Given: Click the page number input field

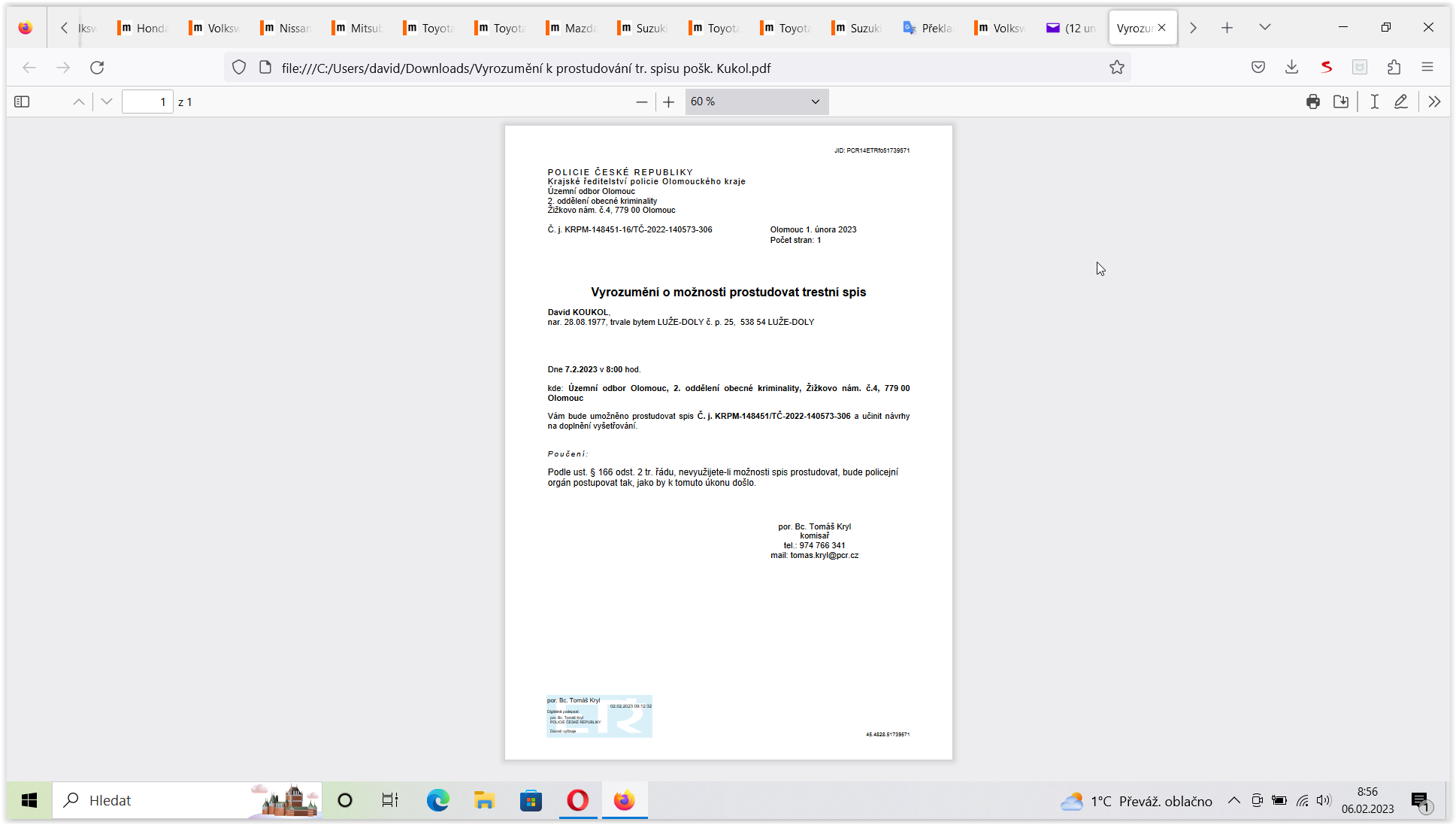Looking at the screenshot, I should [147, 102].
